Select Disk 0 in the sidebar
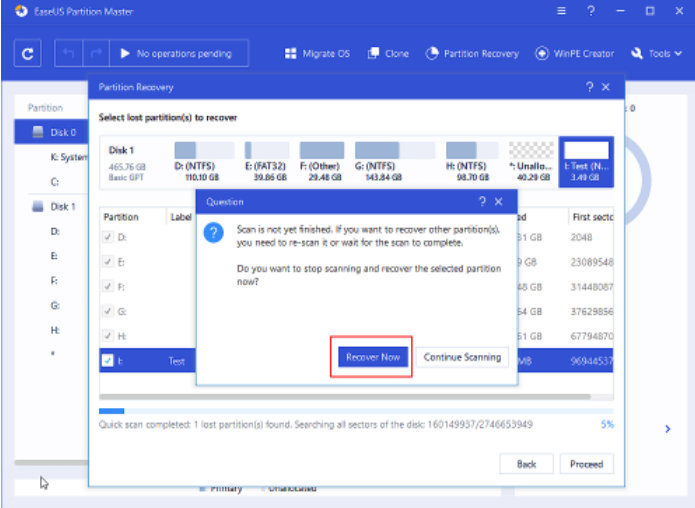This screenshot has width=695, height=508. [x=51, y=132]
